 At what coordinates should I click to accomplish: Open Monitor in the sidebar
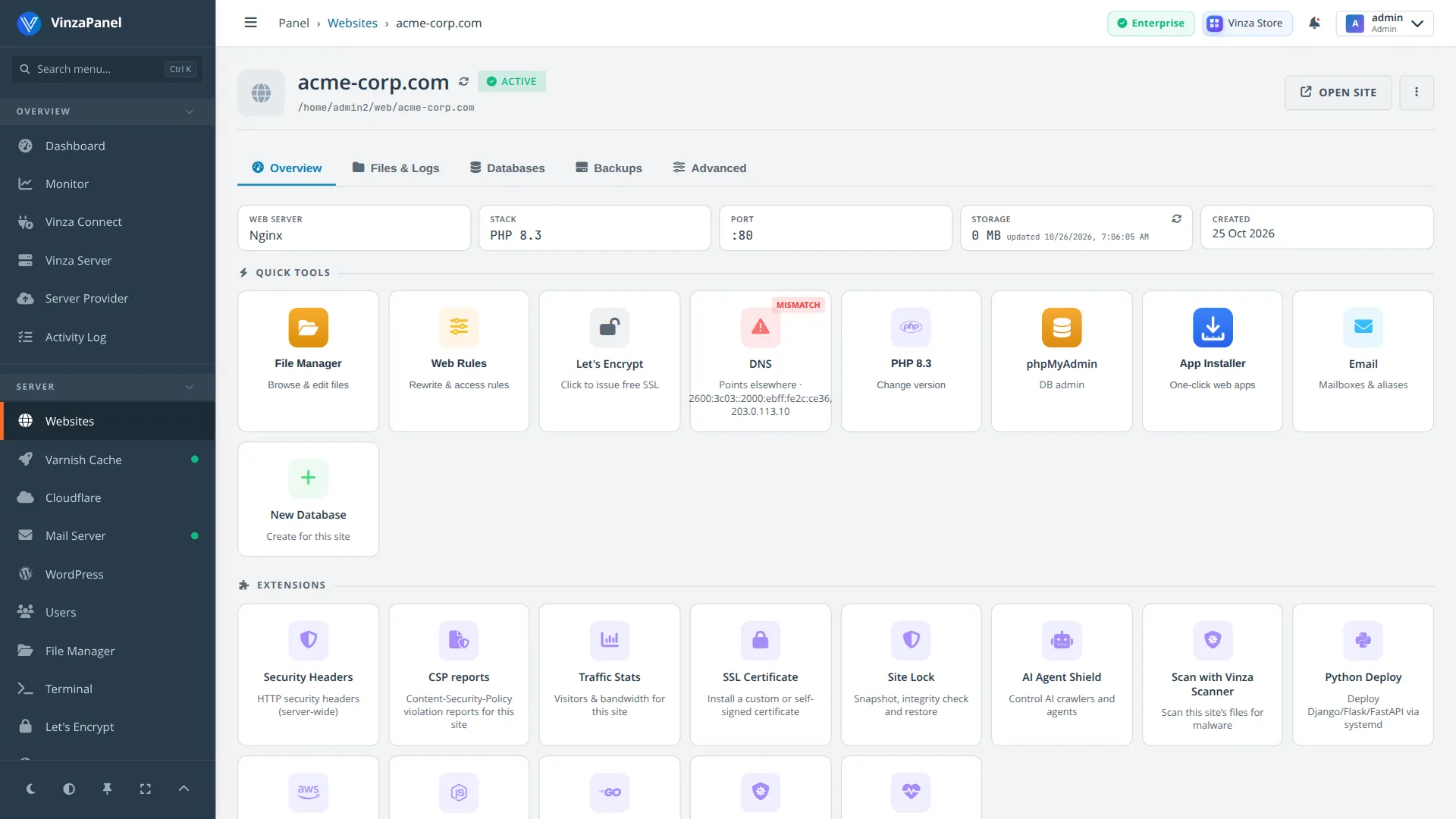pyautogui.click(x=108, y=184)
